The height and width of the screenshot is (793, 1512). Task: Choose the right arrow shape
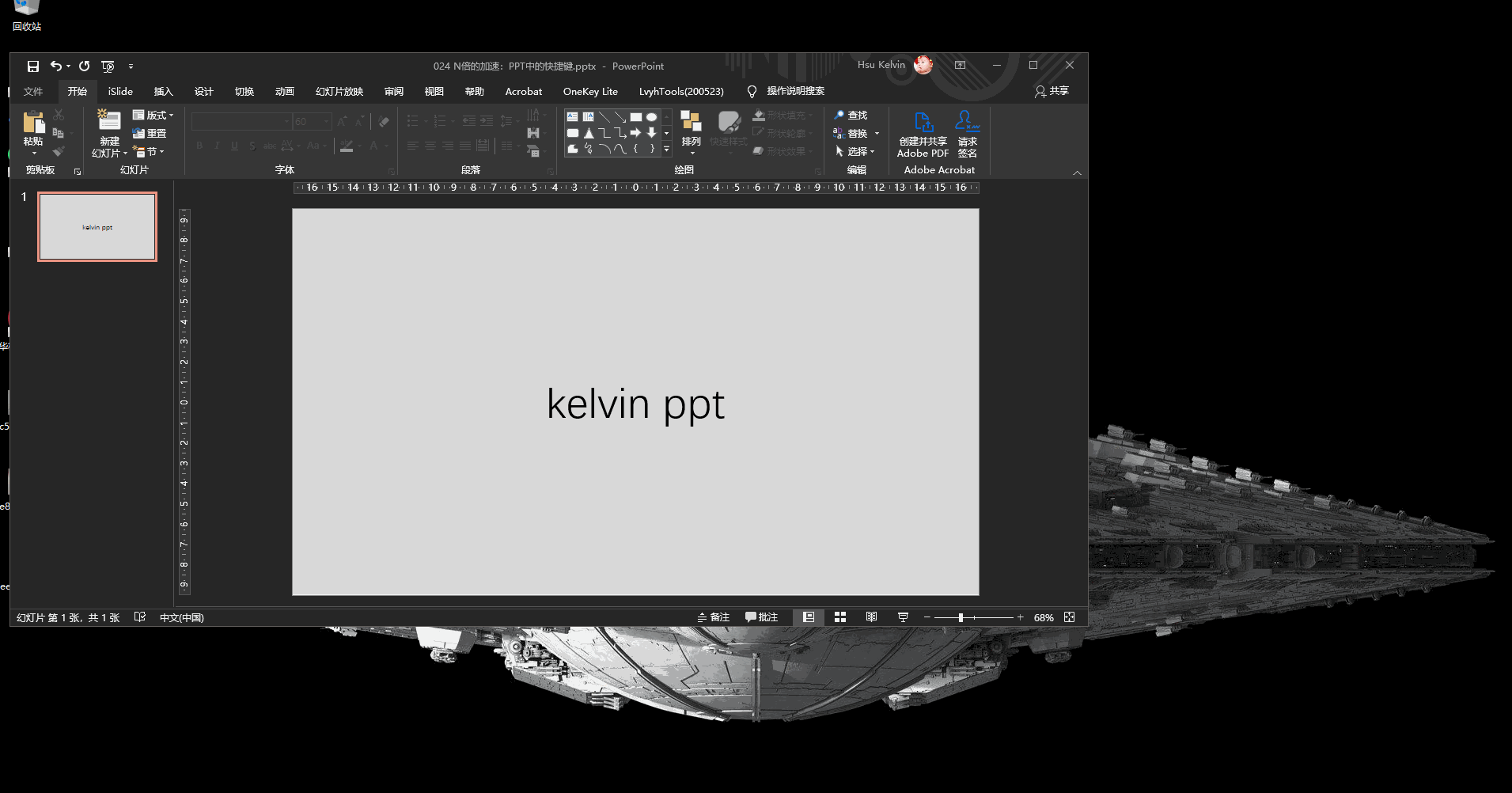pos(636,133)
